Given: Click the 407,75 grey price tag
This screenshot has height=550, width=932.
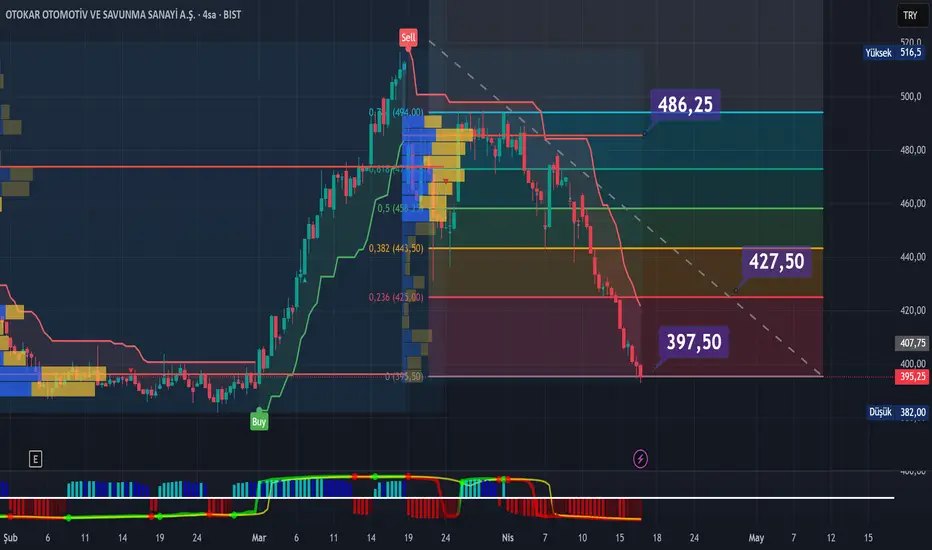Looking at the screenshot, I should coord(912,343).
